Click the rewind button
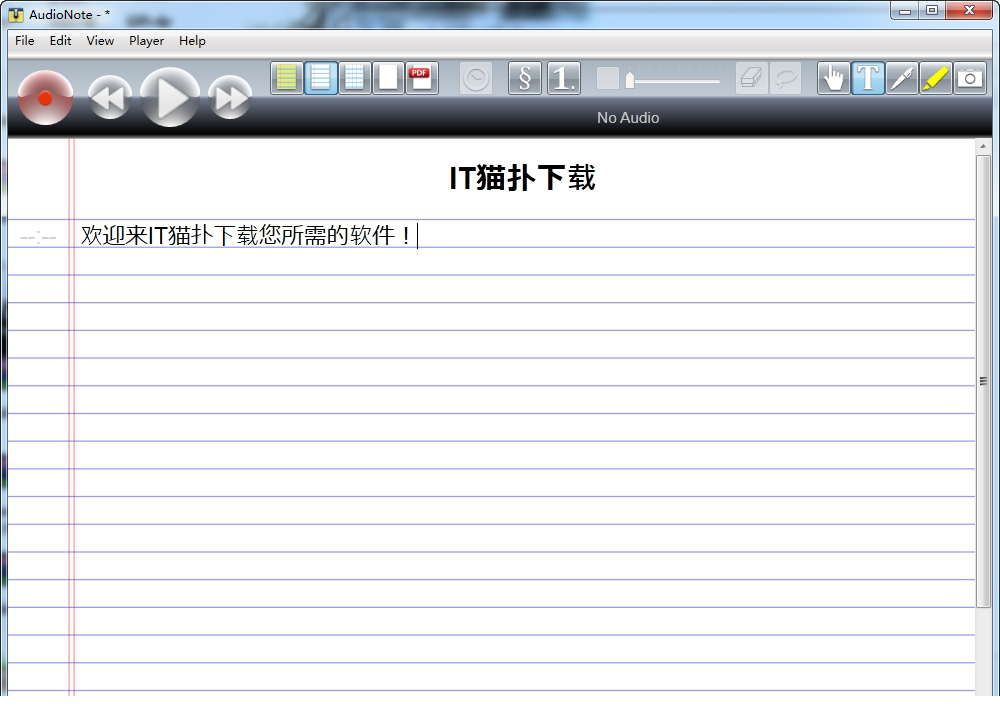 pos(110,98)
